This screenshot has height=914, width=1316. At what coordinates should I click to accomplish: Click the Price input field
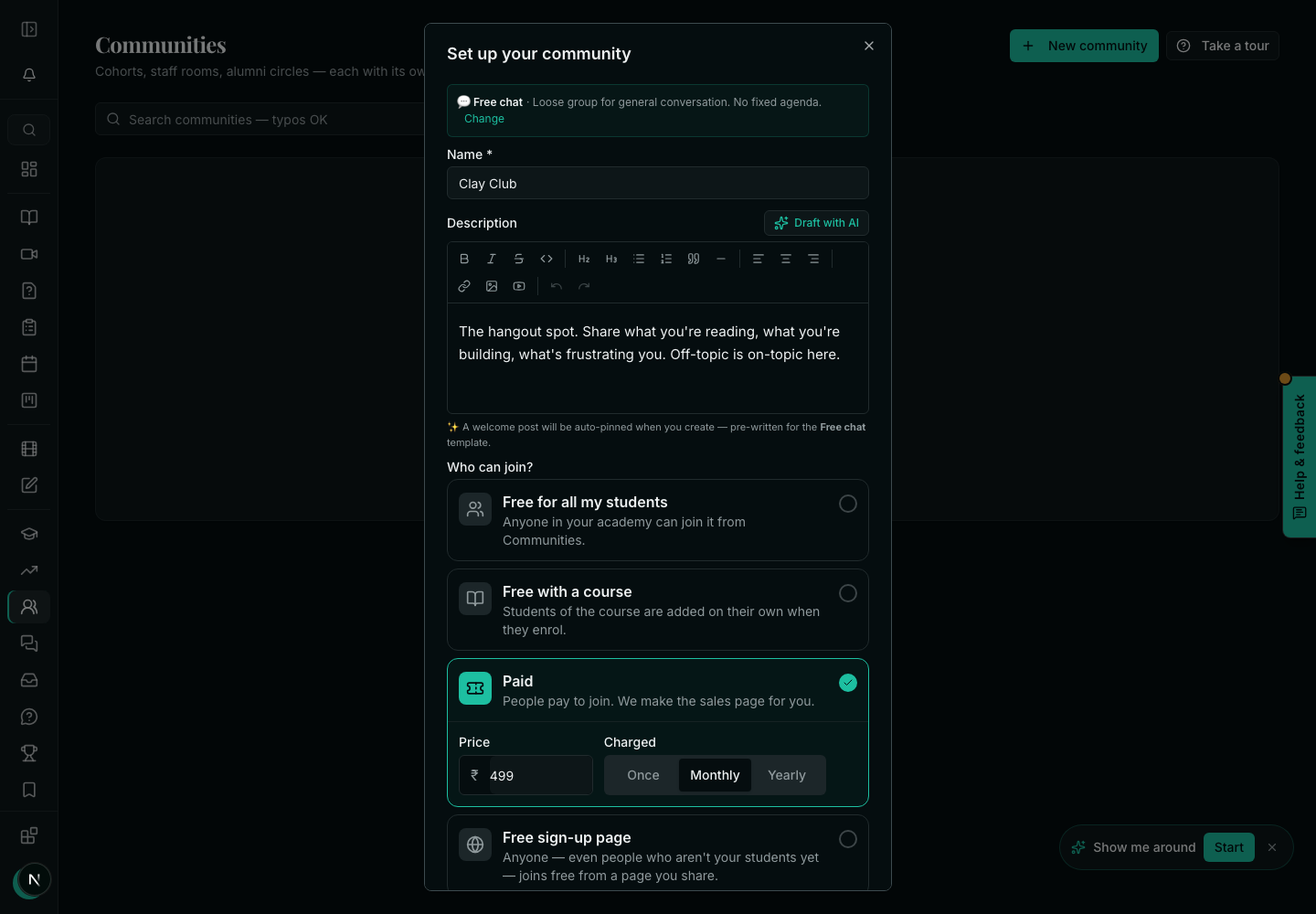[525, 775]
